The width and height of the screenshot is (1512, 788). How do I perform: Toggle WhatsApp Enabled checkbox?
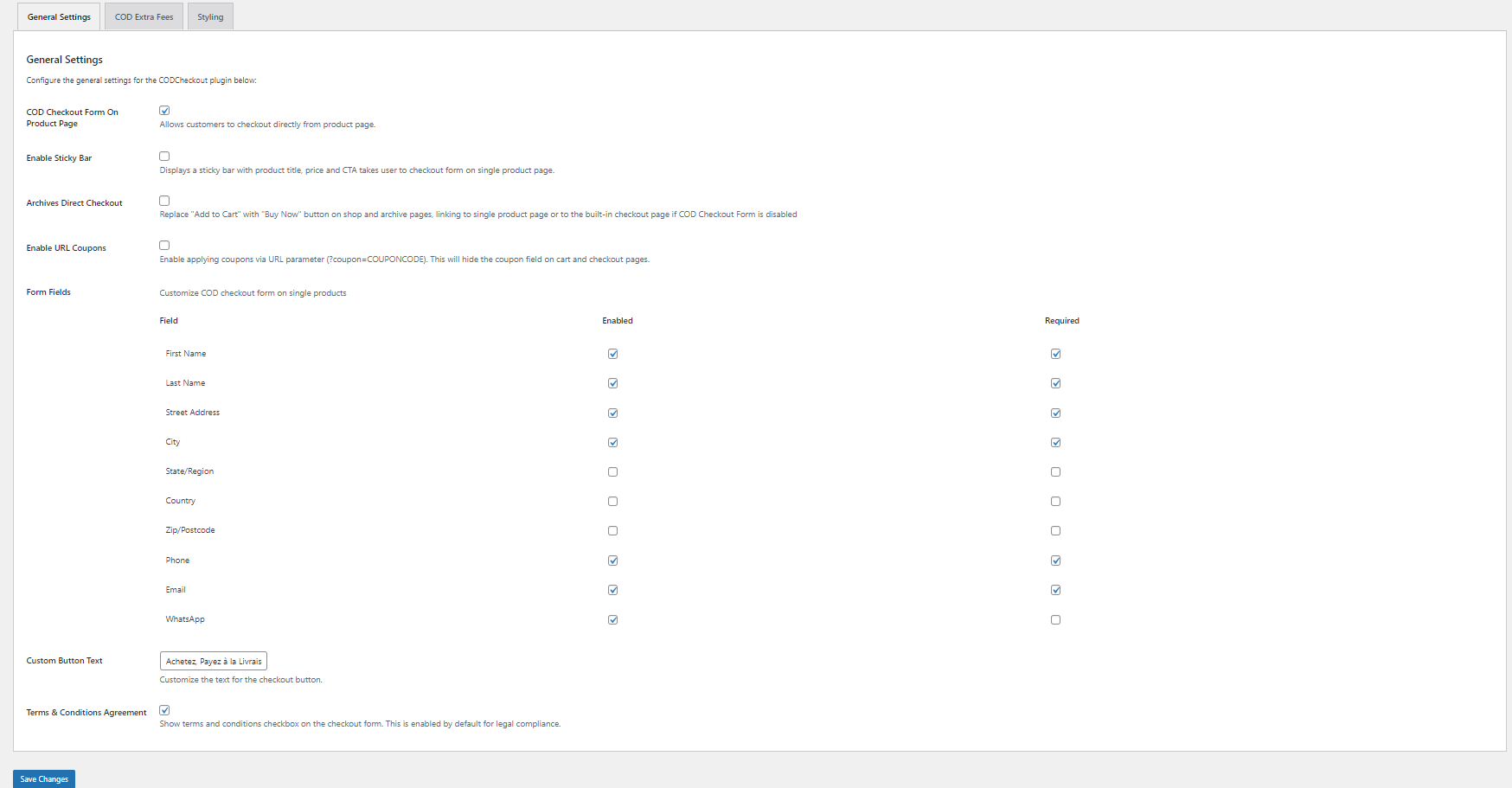pos(613,620)
